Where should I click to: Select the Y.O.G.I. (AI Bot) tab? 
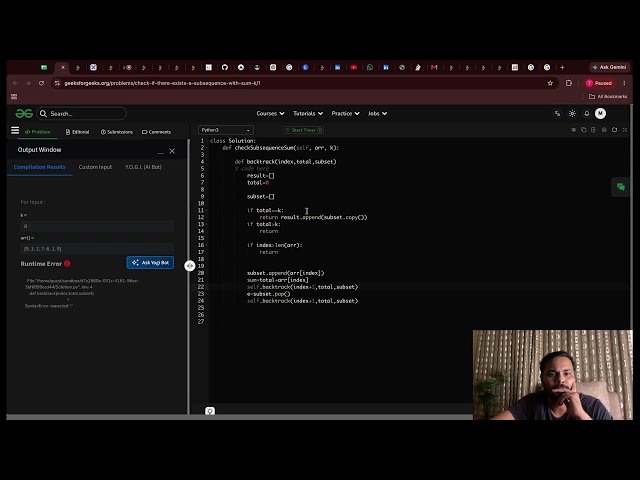143,167
